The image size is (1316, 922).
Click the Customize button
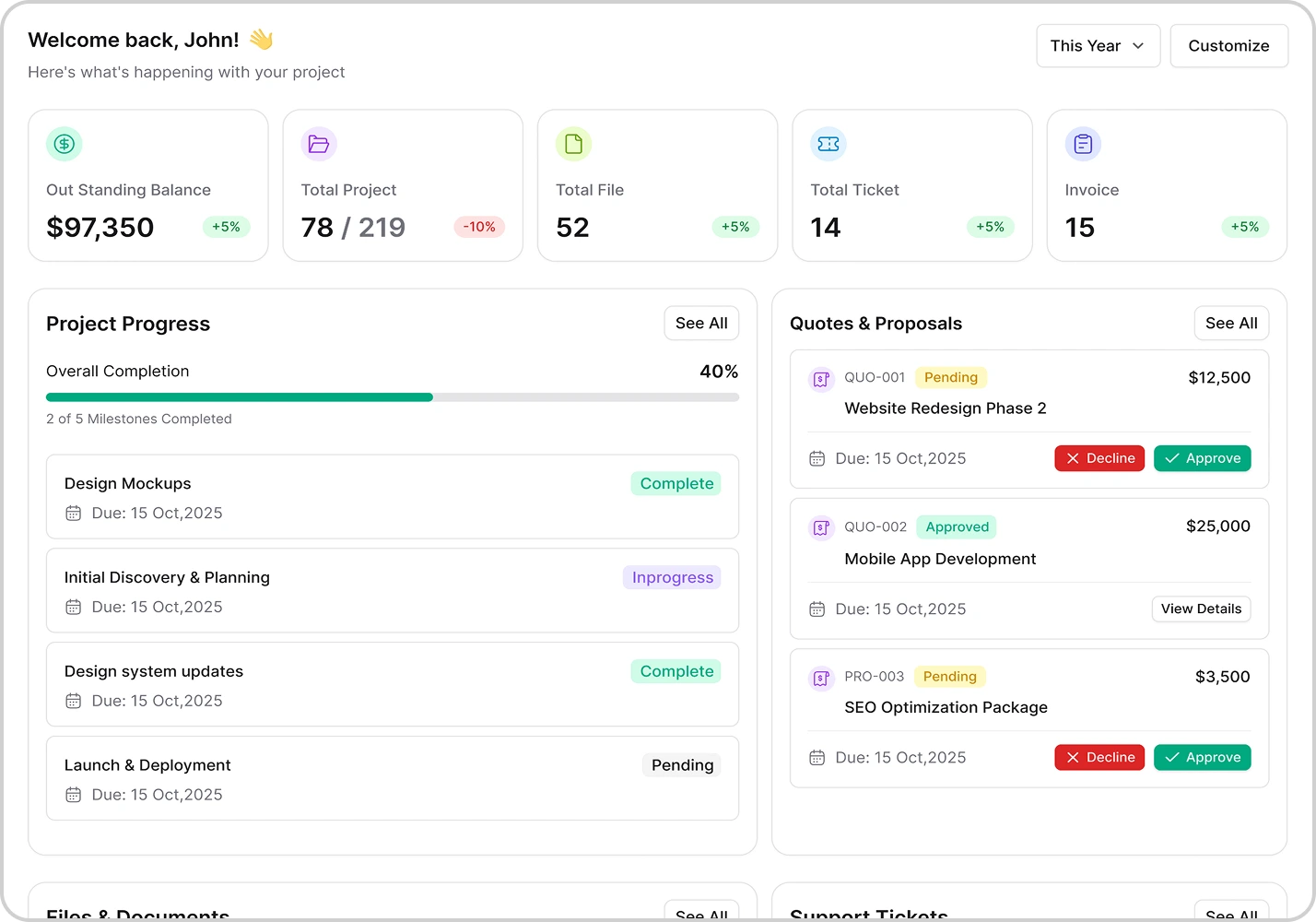(1228, 45)
